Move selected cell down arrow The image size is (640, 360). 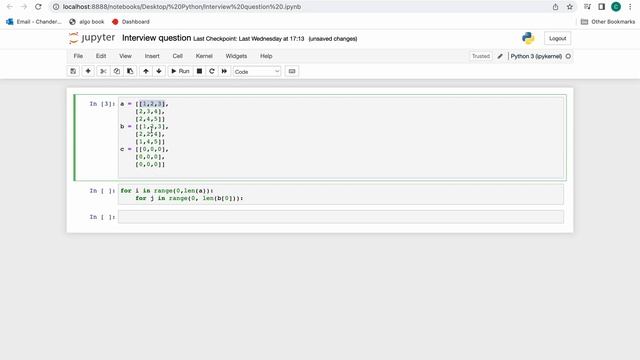coord(159,71)
